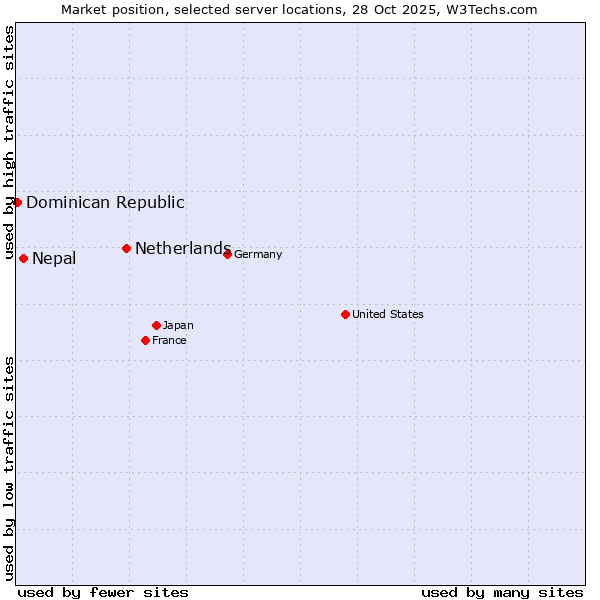Click the United States label text
This screenshot has height=600, width=600.
pyautogui.click(x=387, y=315)
